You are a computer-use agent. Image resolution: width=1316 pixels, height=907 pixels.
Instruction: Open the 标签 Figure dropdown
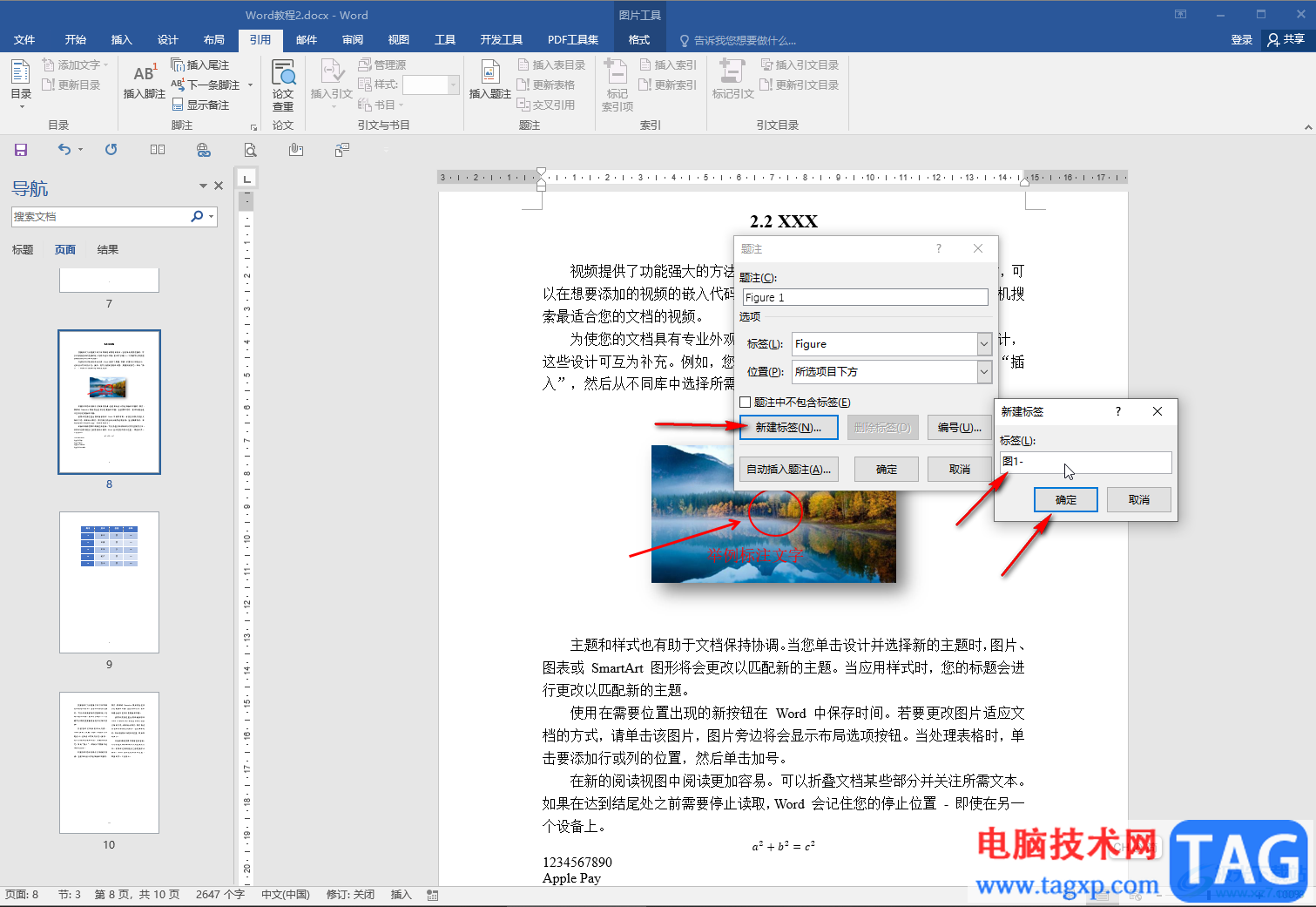984,344
